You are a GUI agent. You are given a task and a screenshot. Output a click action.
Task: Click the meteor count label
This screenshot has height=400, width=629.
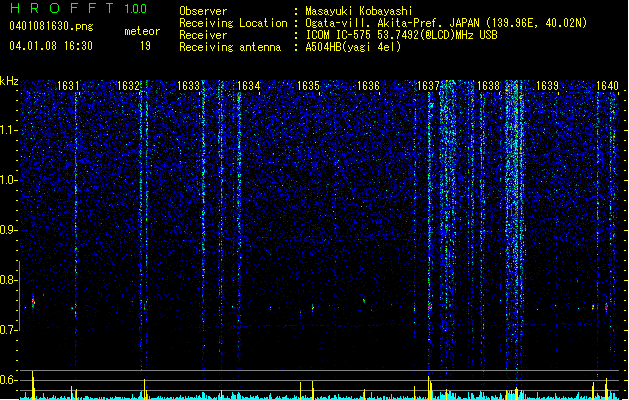pyautogui.click(x=142, y=31)
